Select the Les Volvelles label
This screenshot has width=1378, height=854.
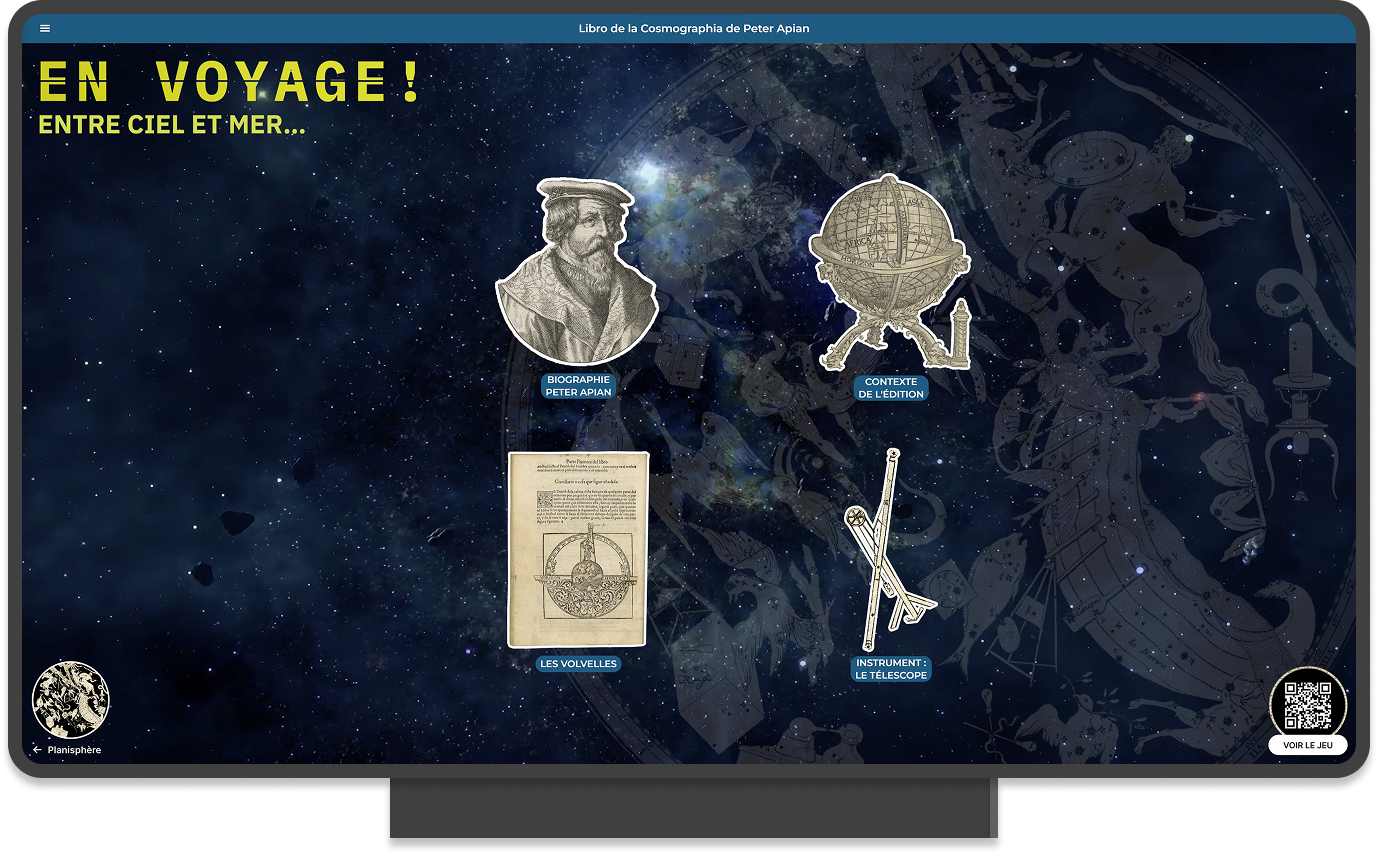point(578,664)
